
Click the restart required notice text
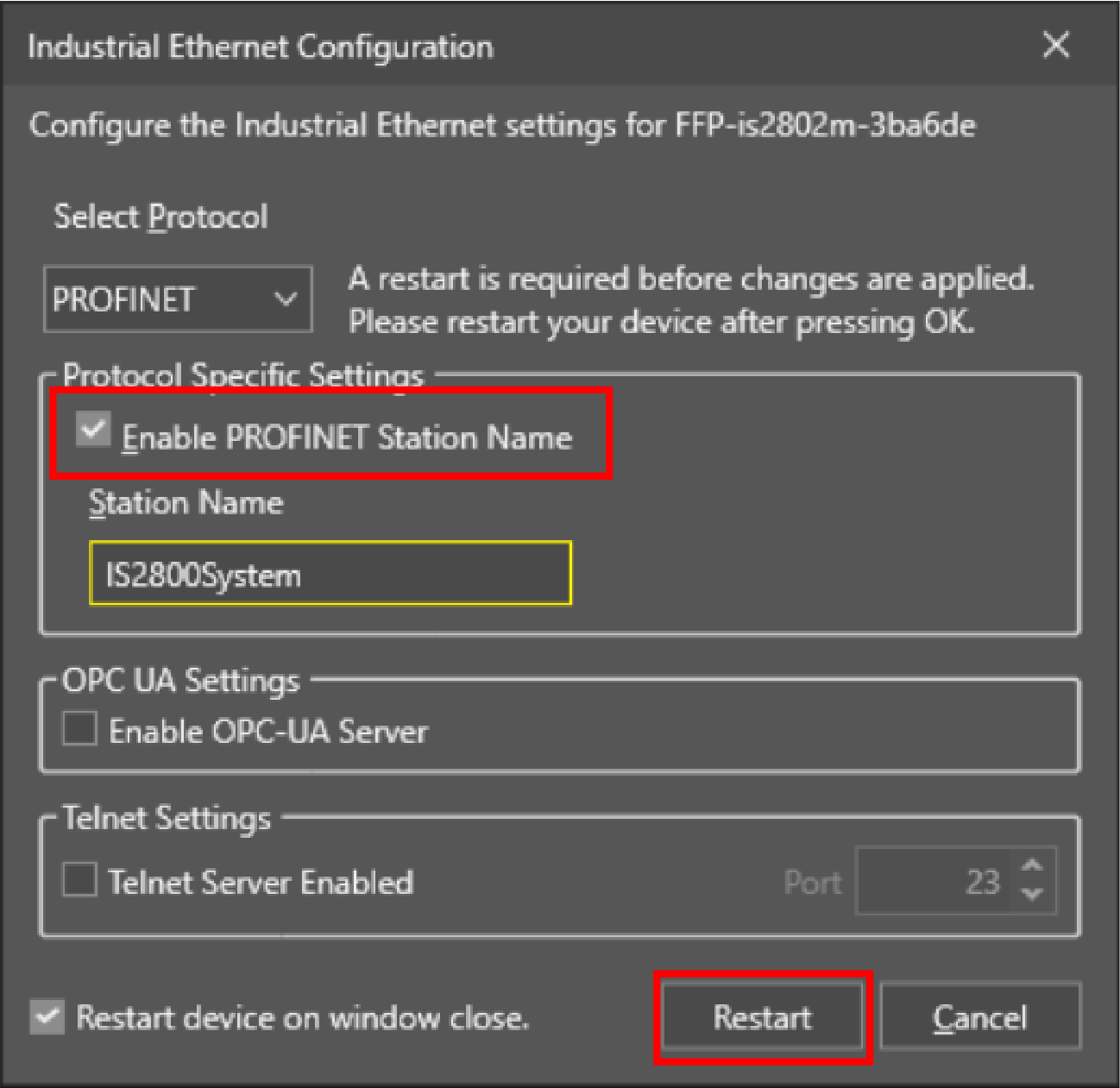coord(690,300)
